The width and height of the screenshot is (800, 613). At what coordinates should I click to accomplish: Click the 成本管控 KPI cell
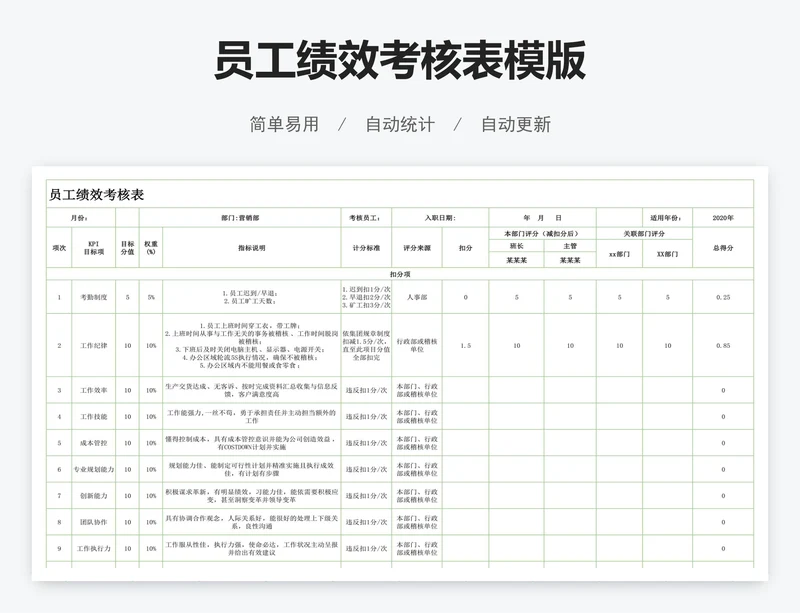coord(93,443)
